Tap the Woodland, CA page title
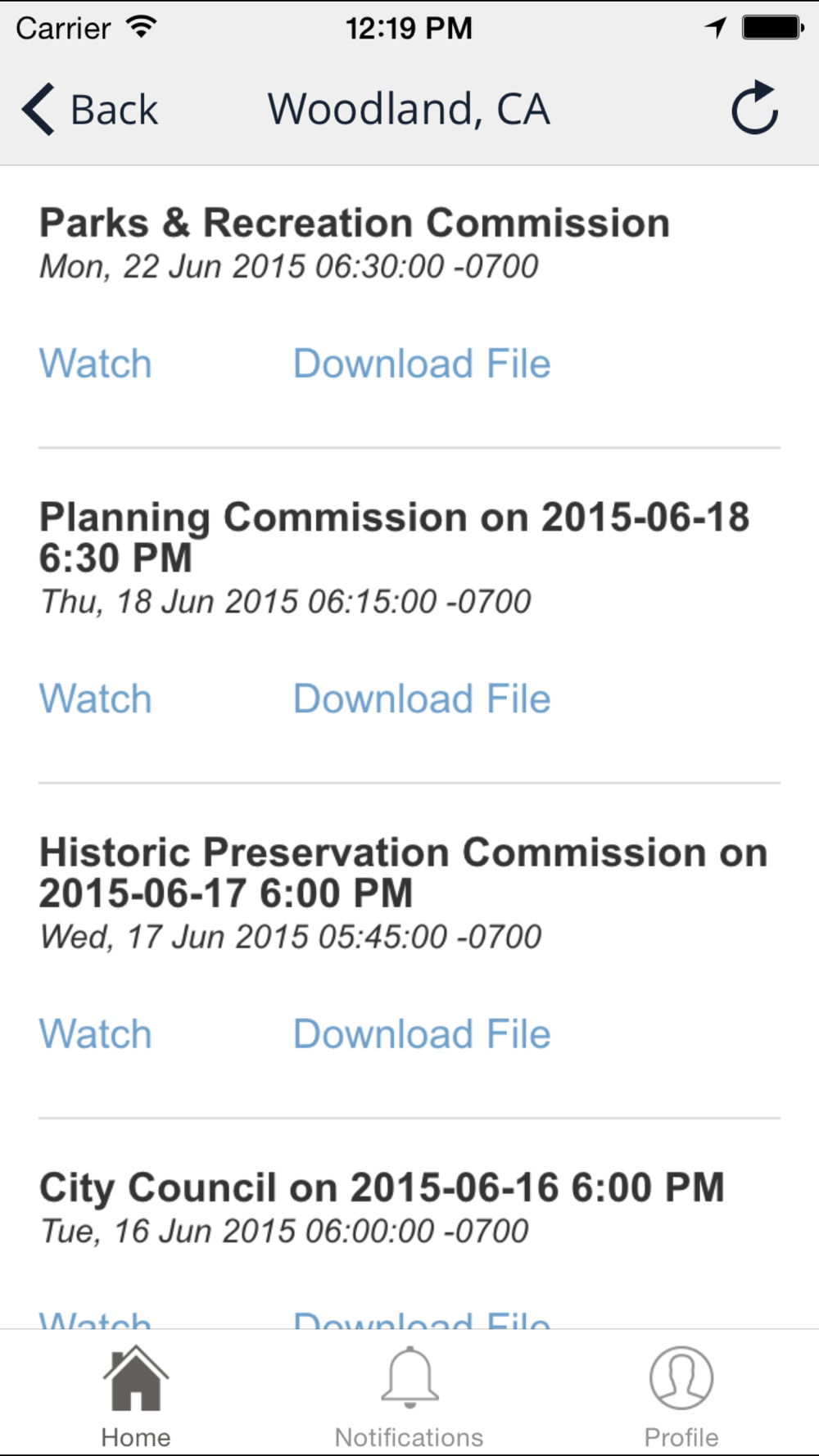 click(x=409, y=109)
